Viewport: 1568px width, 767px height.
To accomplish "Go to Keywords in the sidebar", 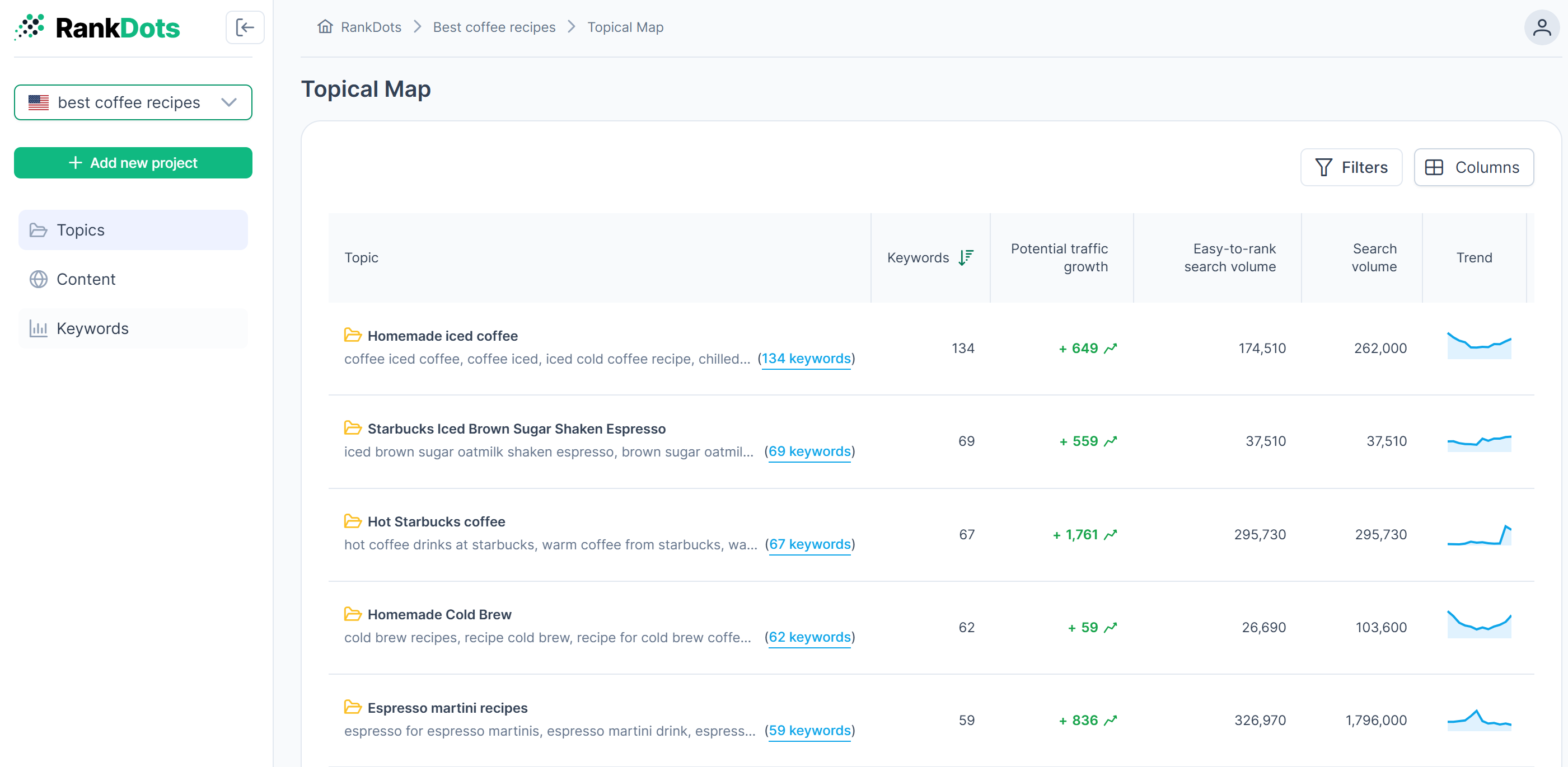I will point(92,328).
